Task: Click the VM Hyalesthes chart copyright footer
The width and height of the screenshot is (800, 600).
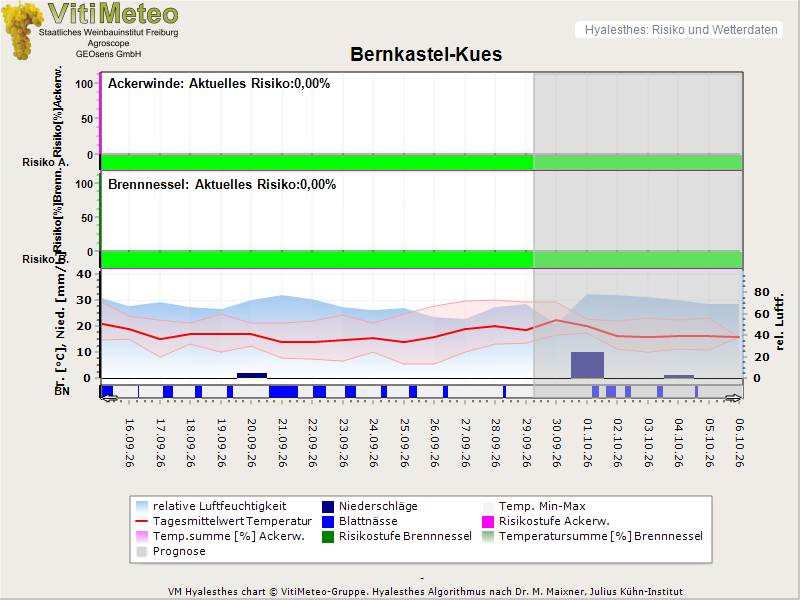Action: pyautogui.click(x=425, y=592)
